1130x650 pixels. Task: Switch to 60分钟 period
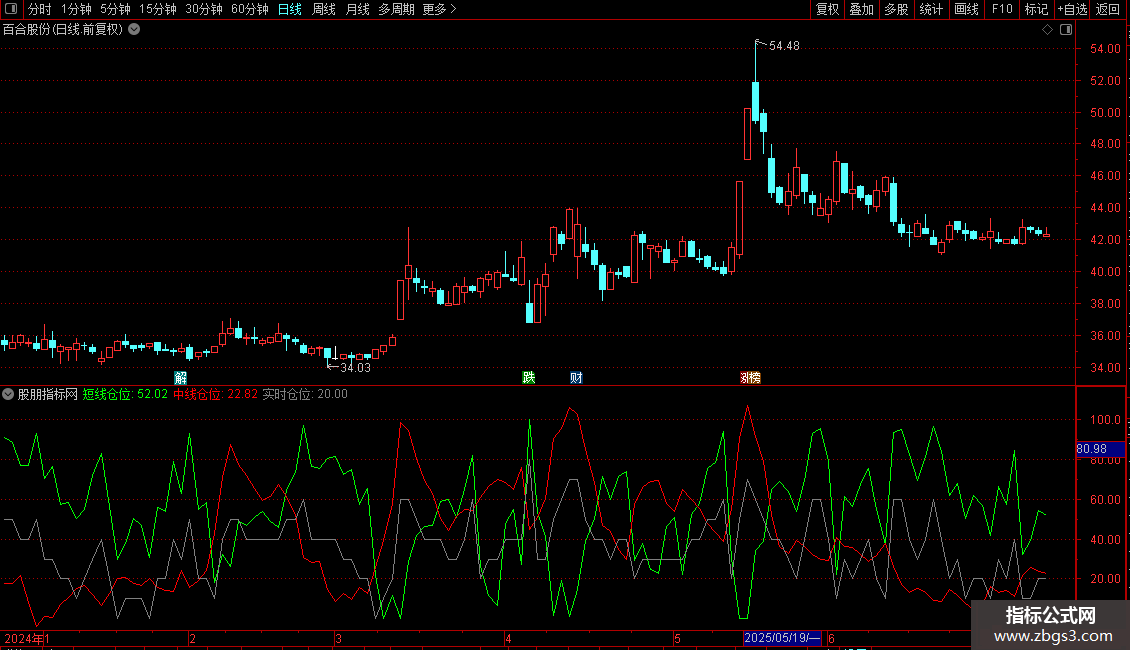point(250,9)
